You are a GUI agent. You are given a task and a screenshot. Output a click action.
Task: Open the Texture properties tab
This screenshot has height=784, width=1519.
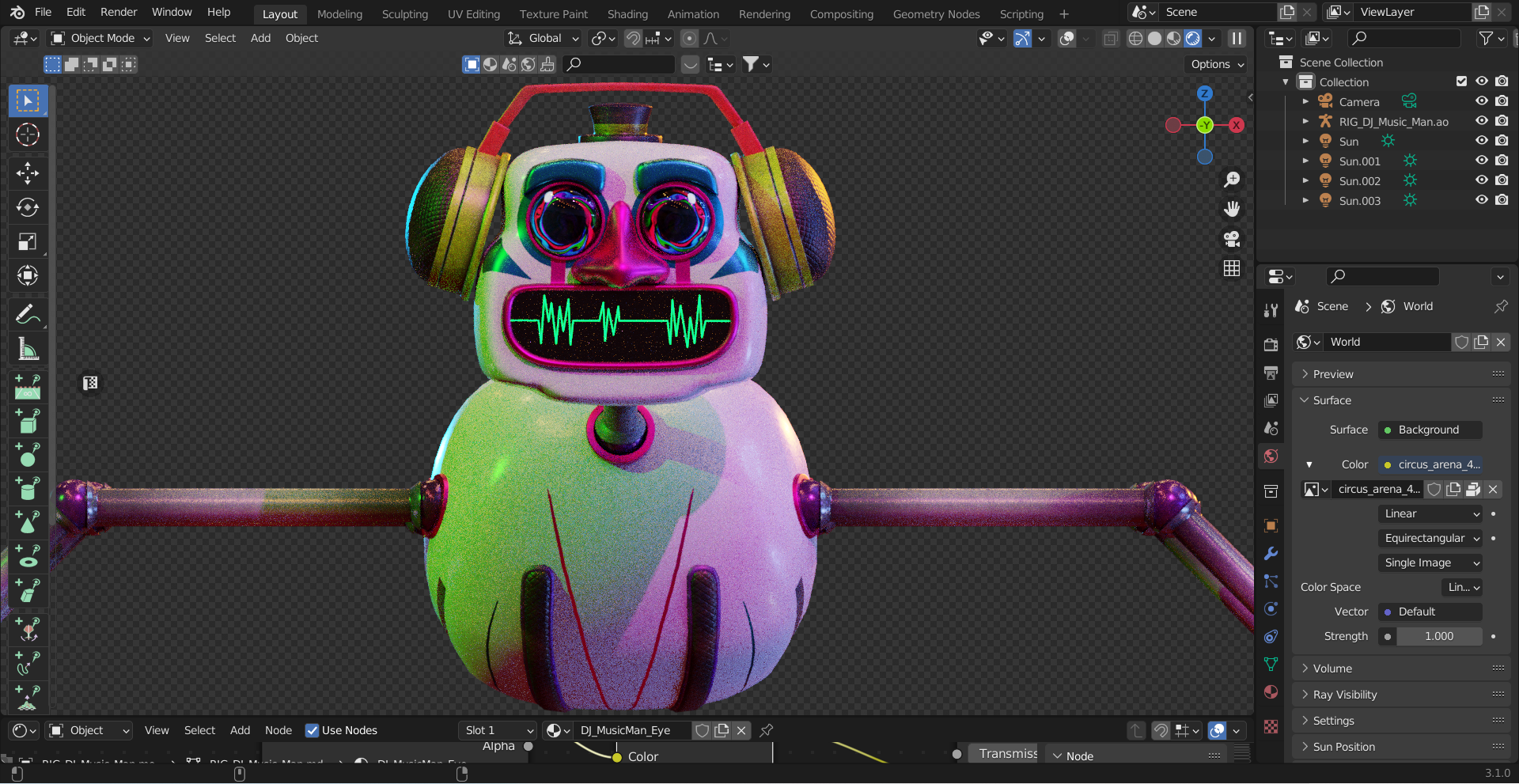tap(1271, 726)
